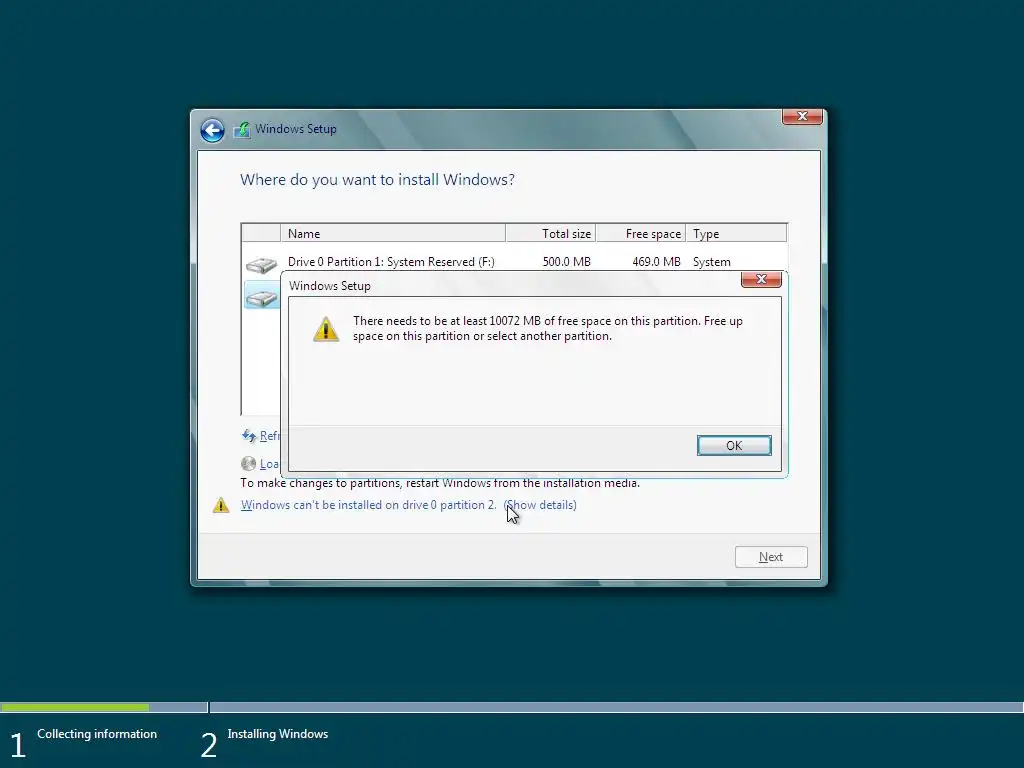1024x768 pixels.
Task: Click the yellow warning icon beside install message
Action: 221,505
